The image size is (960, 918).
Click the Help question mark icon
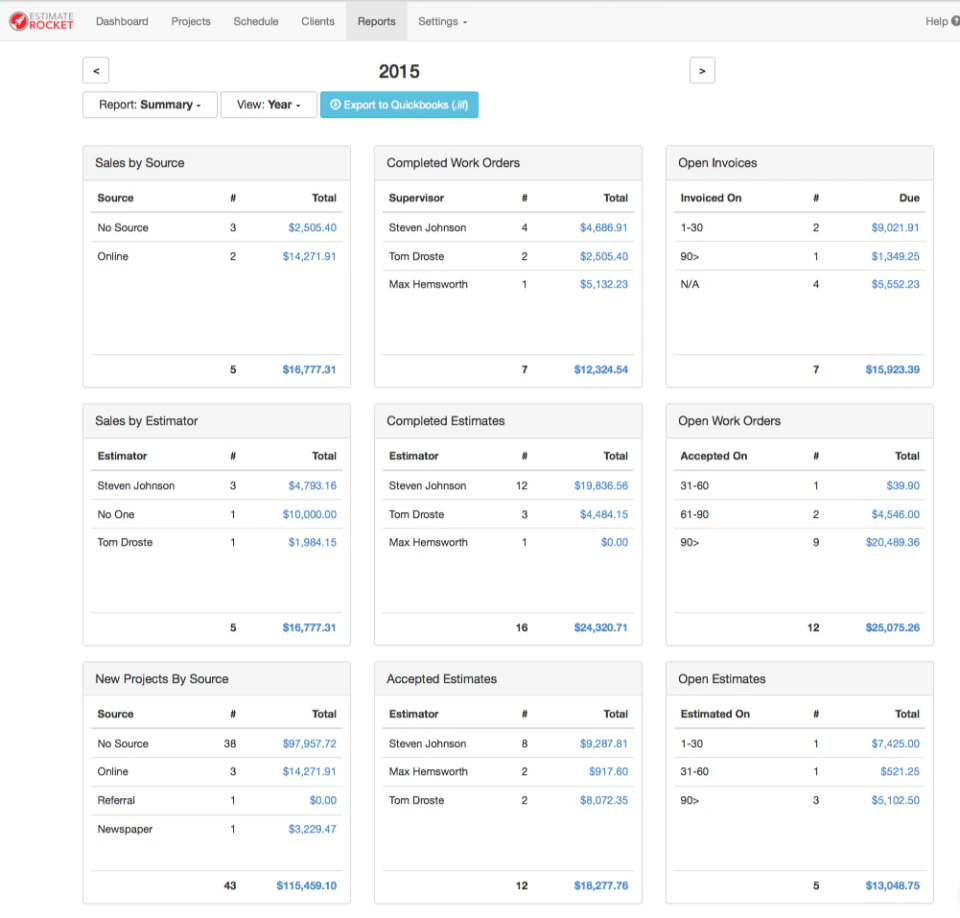954,21
